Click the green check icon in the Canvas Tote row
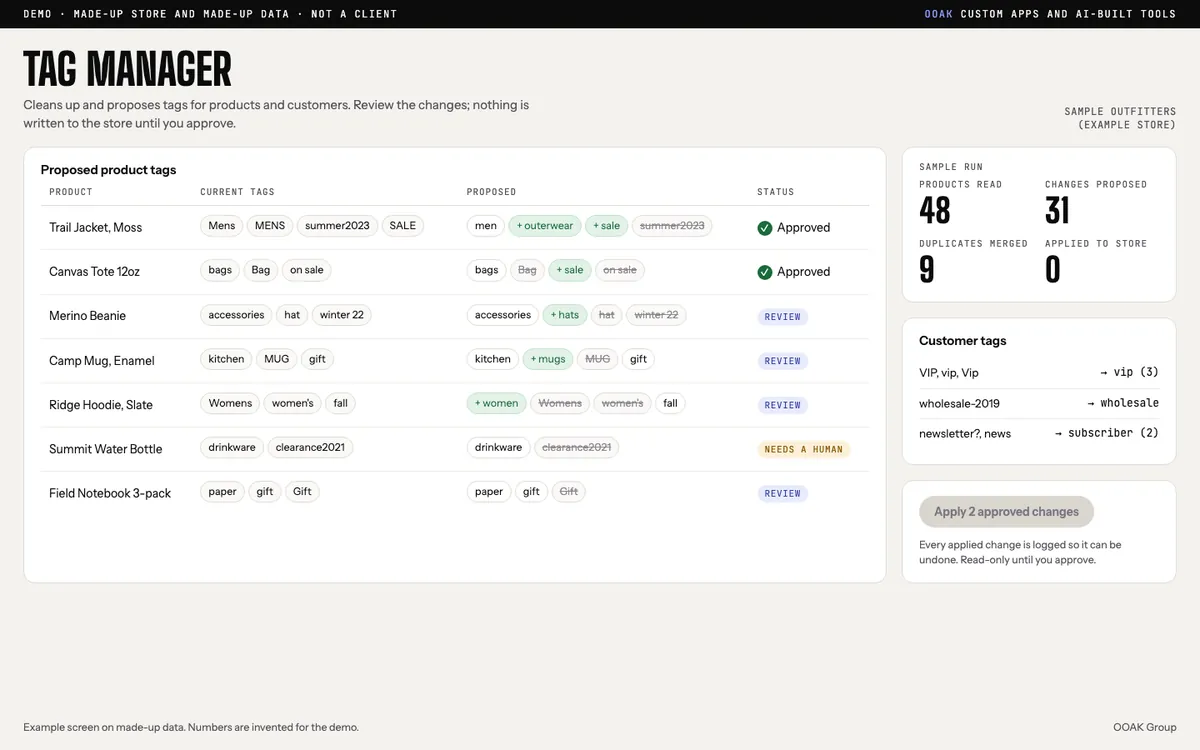This screenshot has width=1200, height=750. (765, 272)
